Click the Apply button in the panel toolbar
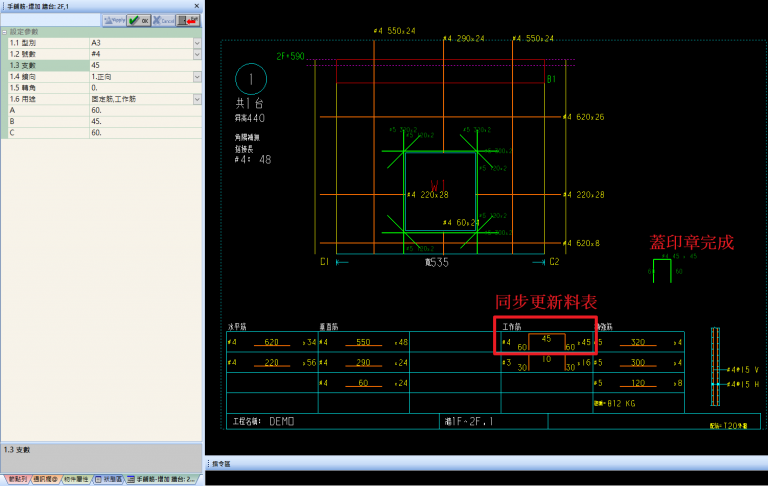Screen dimensions: 768x486 115,20
